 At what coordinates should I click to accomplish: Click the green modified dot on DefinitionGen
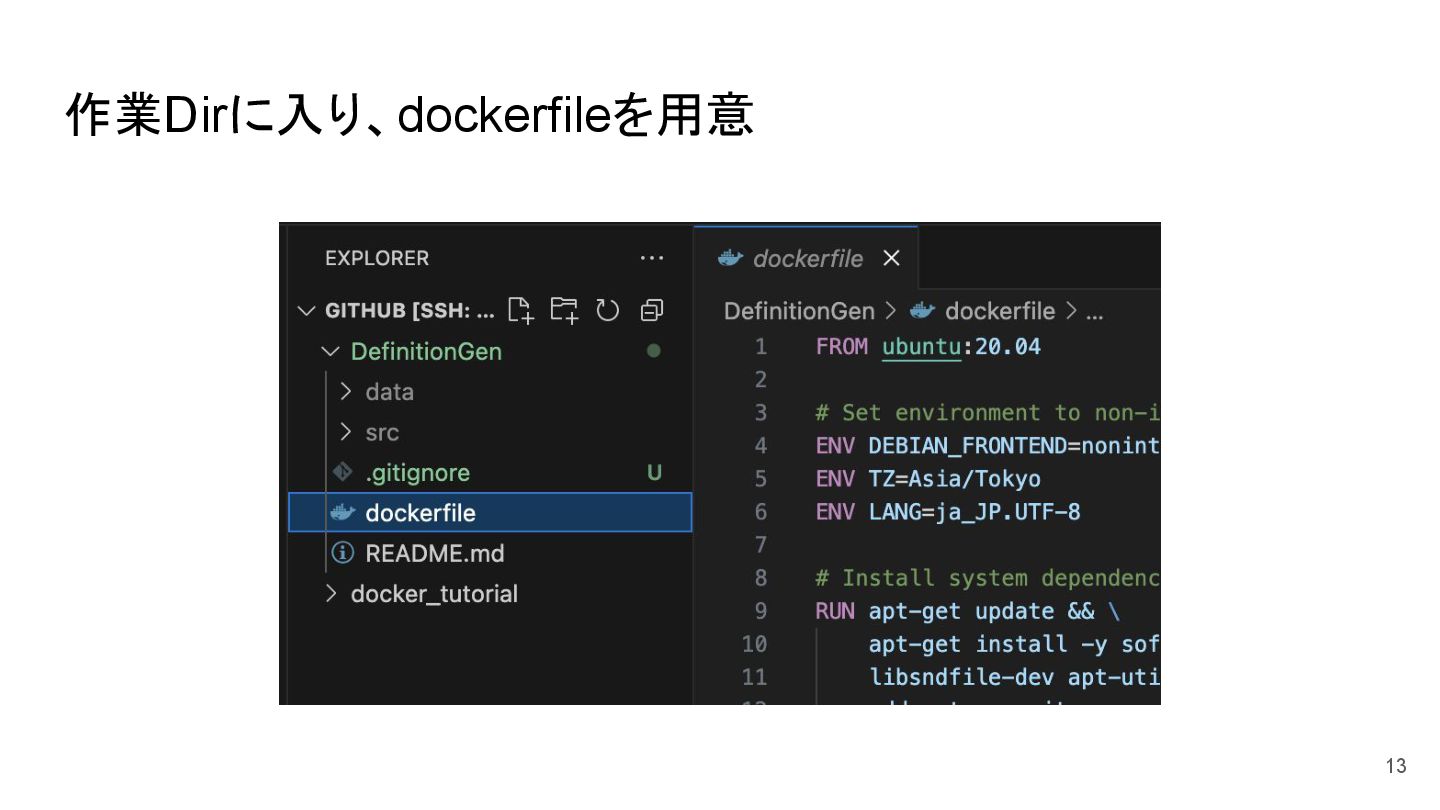(x=654, y=351)
